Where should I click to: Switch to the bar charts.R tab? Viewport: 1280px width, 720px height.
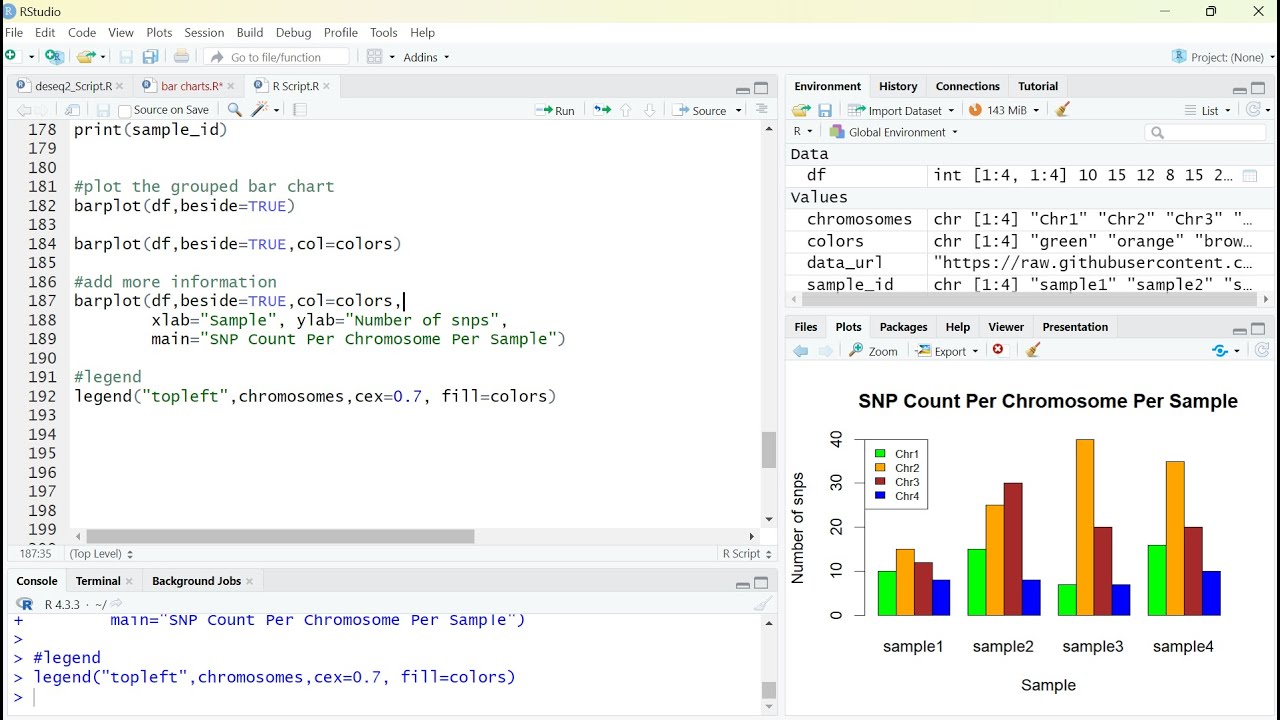tap(189, 86)
